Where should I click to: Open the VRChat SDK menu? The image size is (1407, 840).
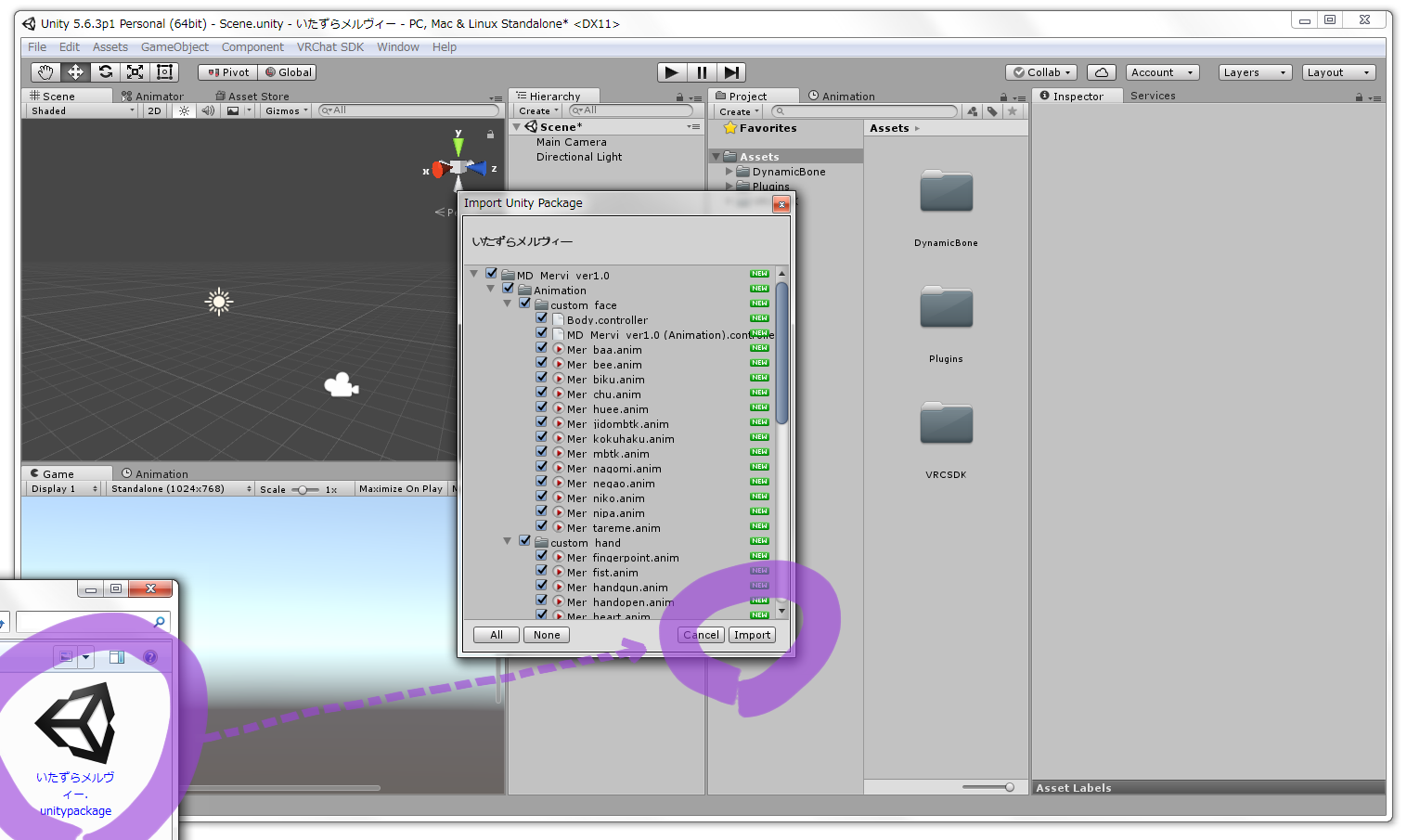330,47
